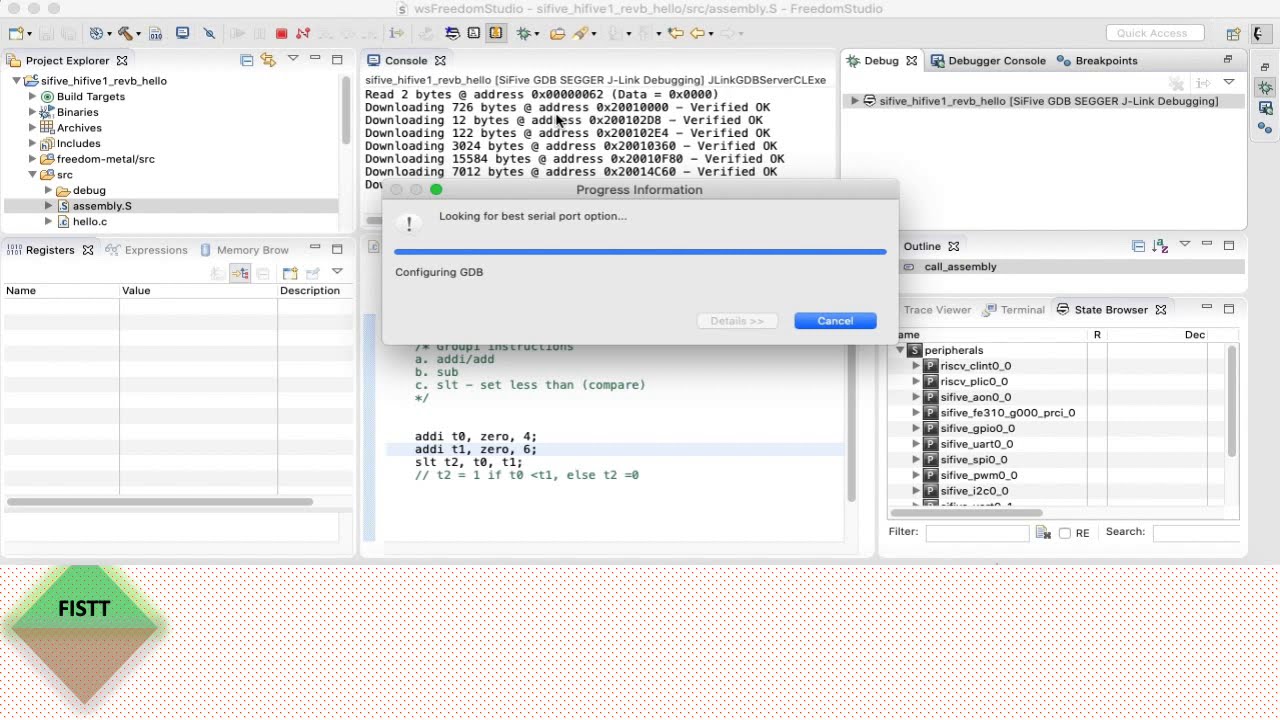Screen dimensions: 1280x720
Task: Click the Debug bug icon in toolbar
Action: pyautogui.click(x=523, y=33)
